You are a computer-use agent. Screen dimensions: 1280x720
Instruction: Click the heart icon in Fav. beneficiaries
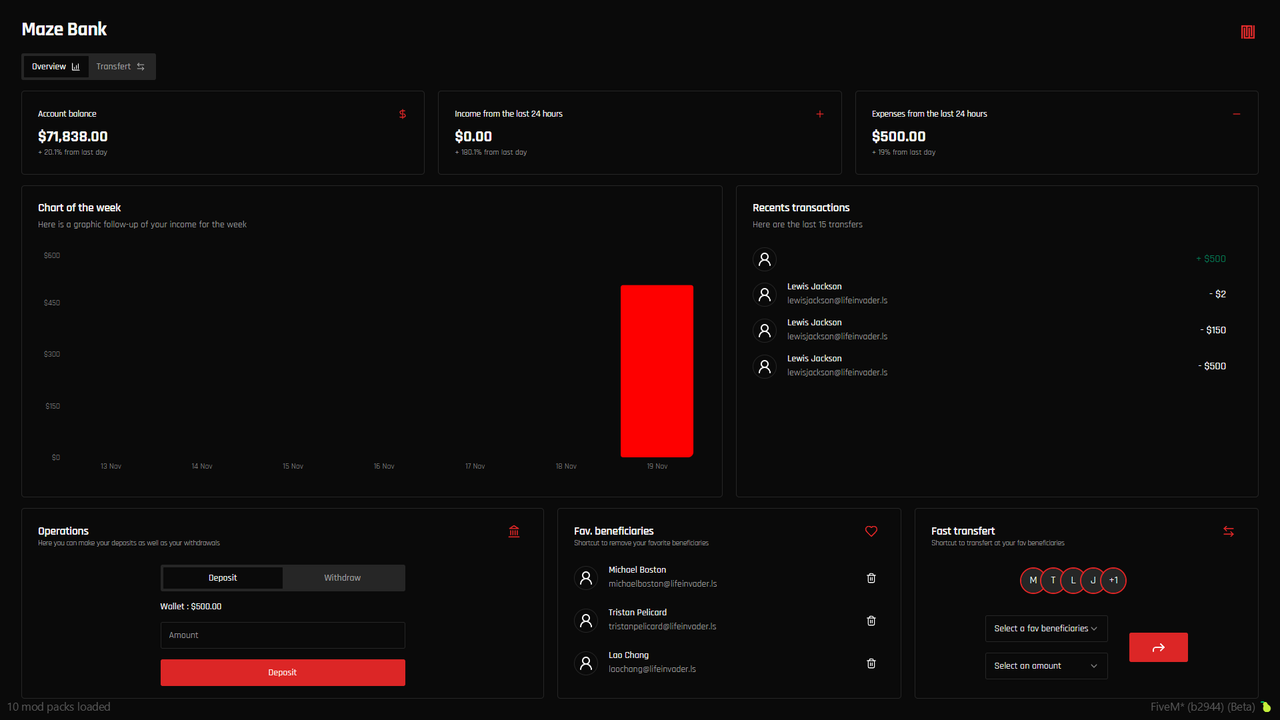click(871, 532)
